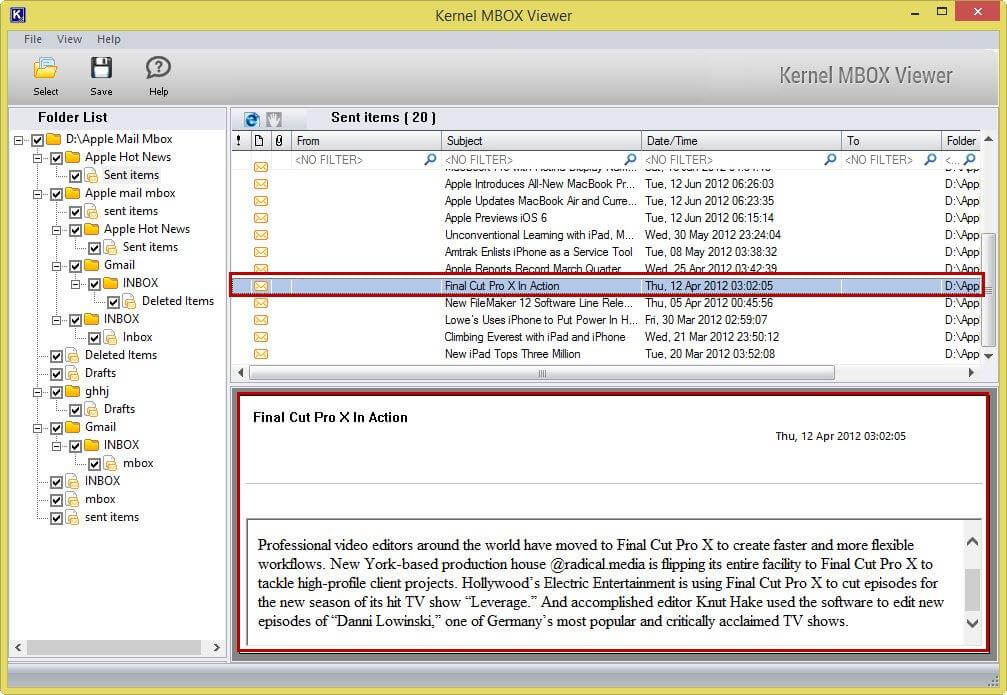This screenshot has height=695, width=1007.
Task: Select the Sent items under nested Apple Hot News
Action: [150, 247]
